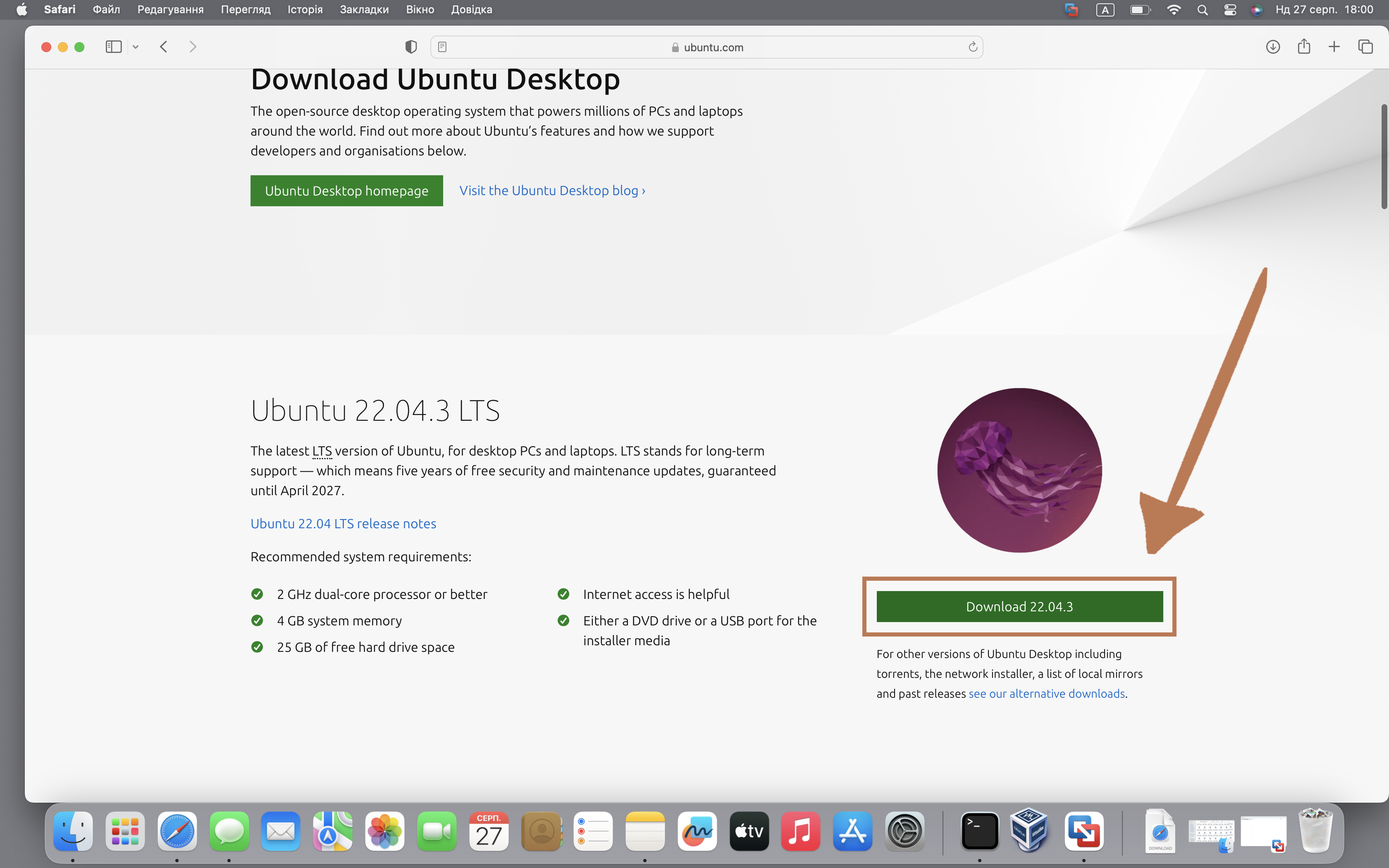The height and width of the screenshot is (868, 1389).
Task: Open Calendar from the Dock
Action: pos(489,831)
